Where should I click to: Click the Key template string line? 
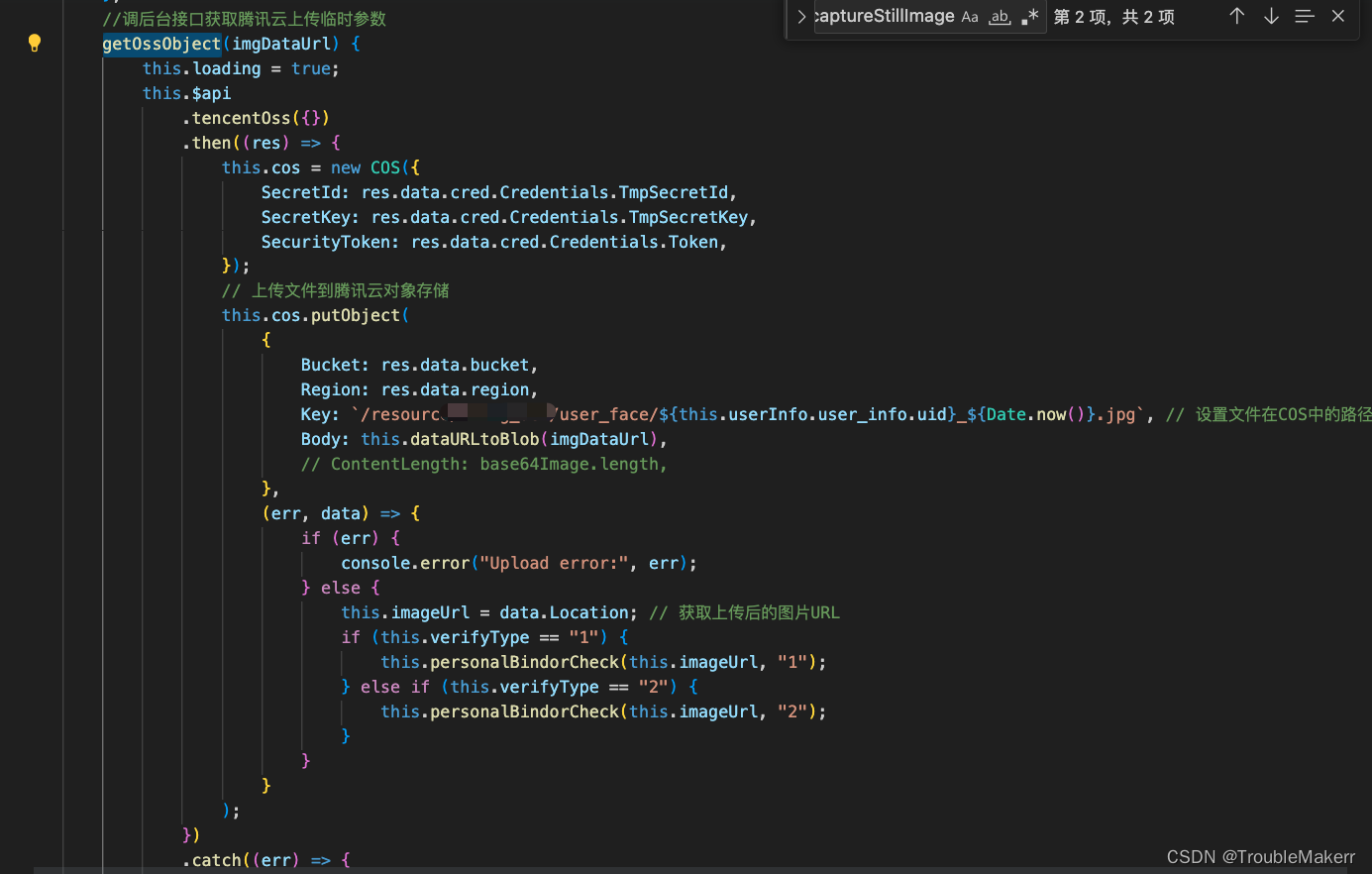[727, 414]
